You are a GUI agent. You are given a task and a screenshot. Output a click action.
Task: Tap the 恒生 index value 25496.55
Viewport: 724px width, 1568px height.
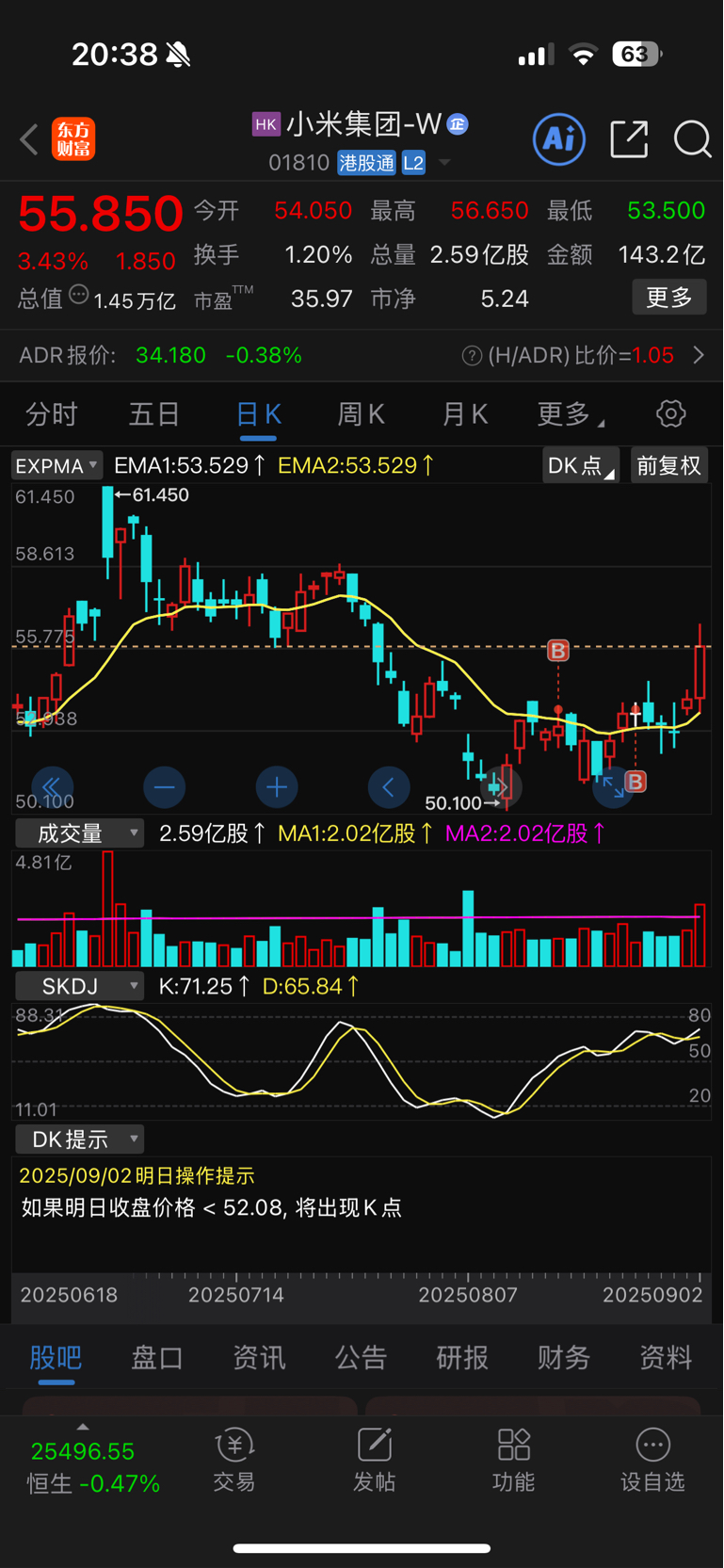point(83,1451)
